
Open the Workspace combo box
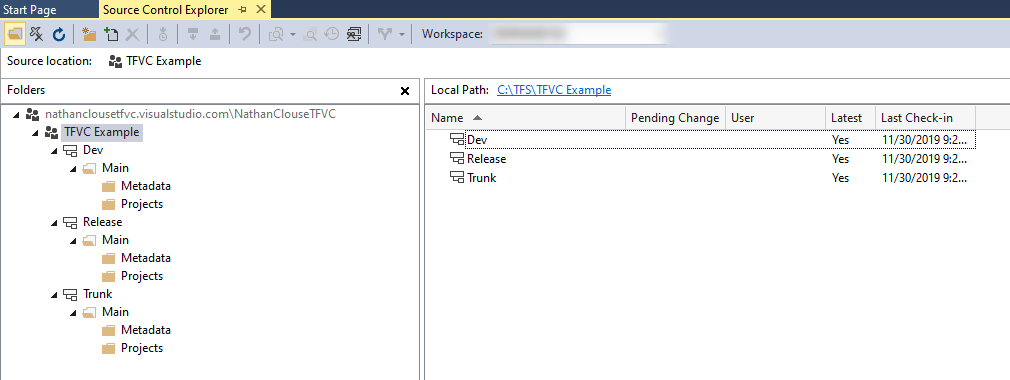click(578, 34)
